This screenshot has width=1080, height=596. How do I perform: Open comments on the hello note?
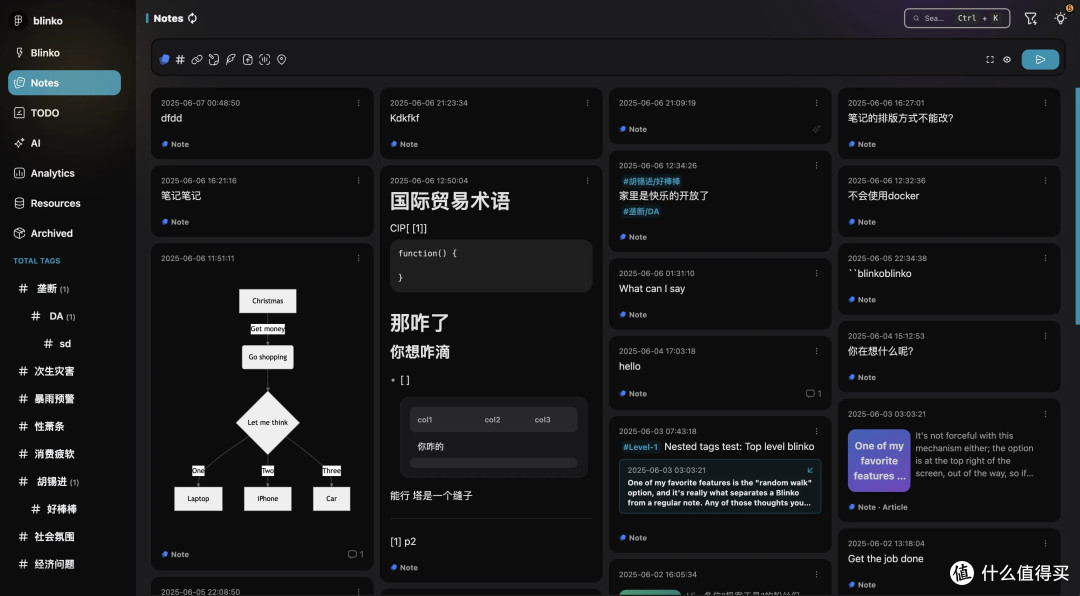813,393
